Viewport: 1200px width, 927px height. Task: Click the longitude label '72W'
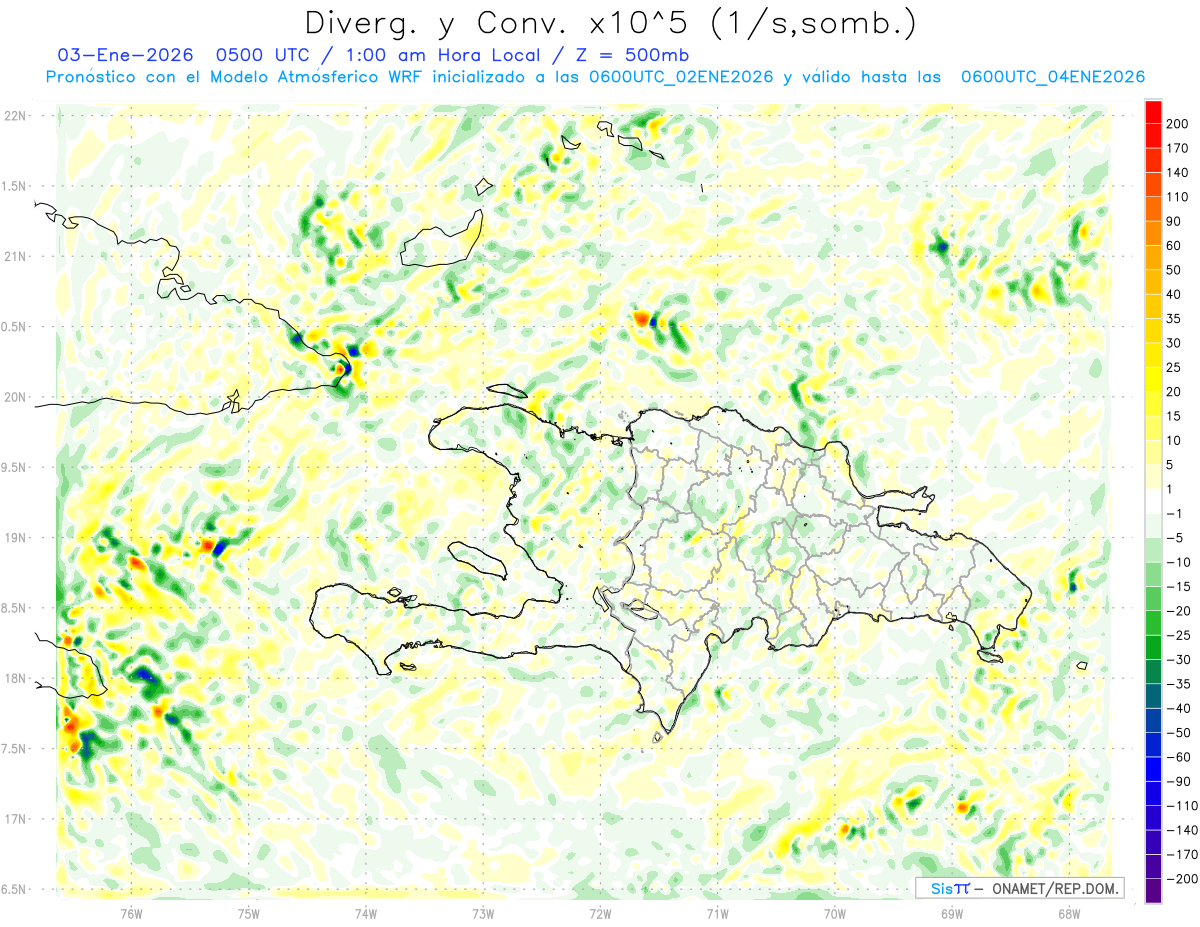tap(600, 913)
